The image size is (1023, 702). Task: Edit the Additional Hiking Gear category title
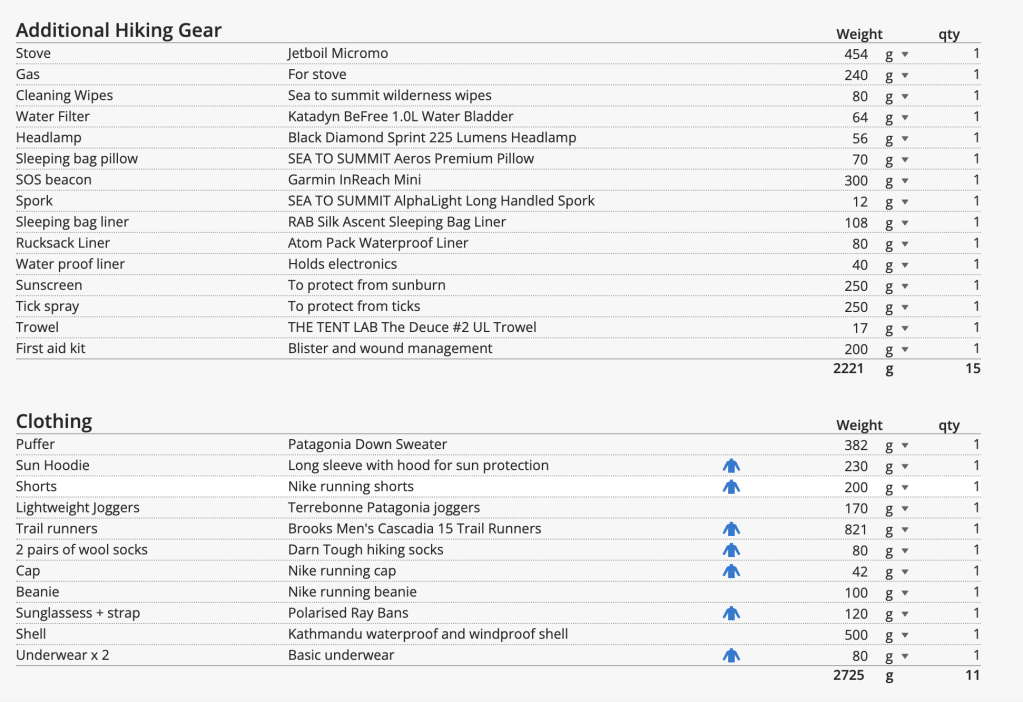(x=119, y=30)
